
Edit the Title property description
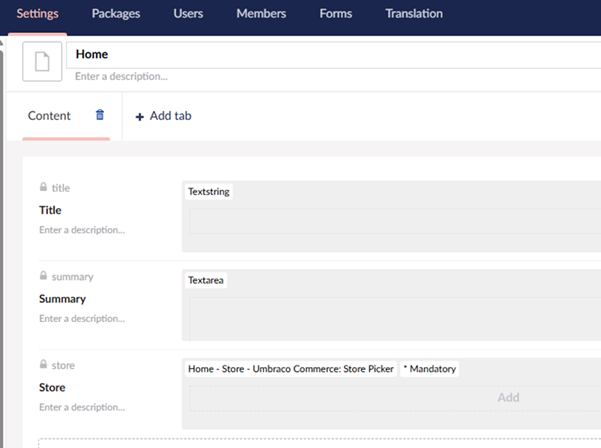pos(82,230)
